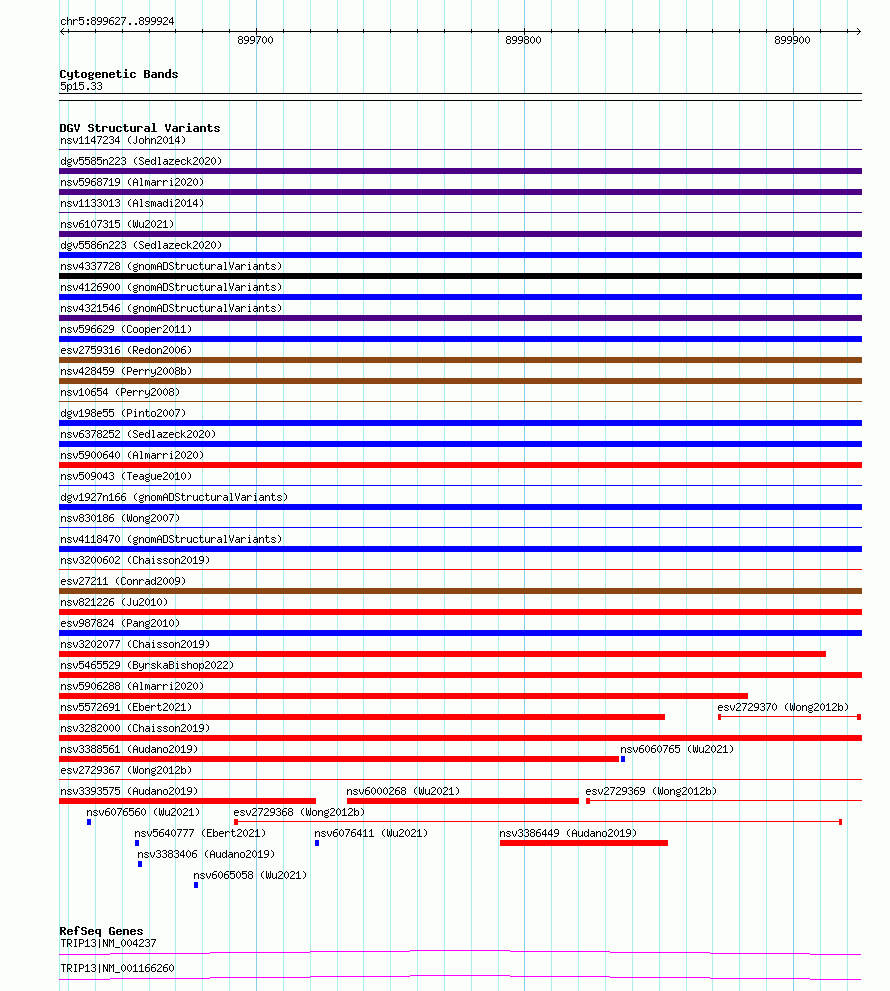This screenshot has width=890, height=991.
Task: Click blue marker under nsv3383406
Action: (x=140, y=864)
